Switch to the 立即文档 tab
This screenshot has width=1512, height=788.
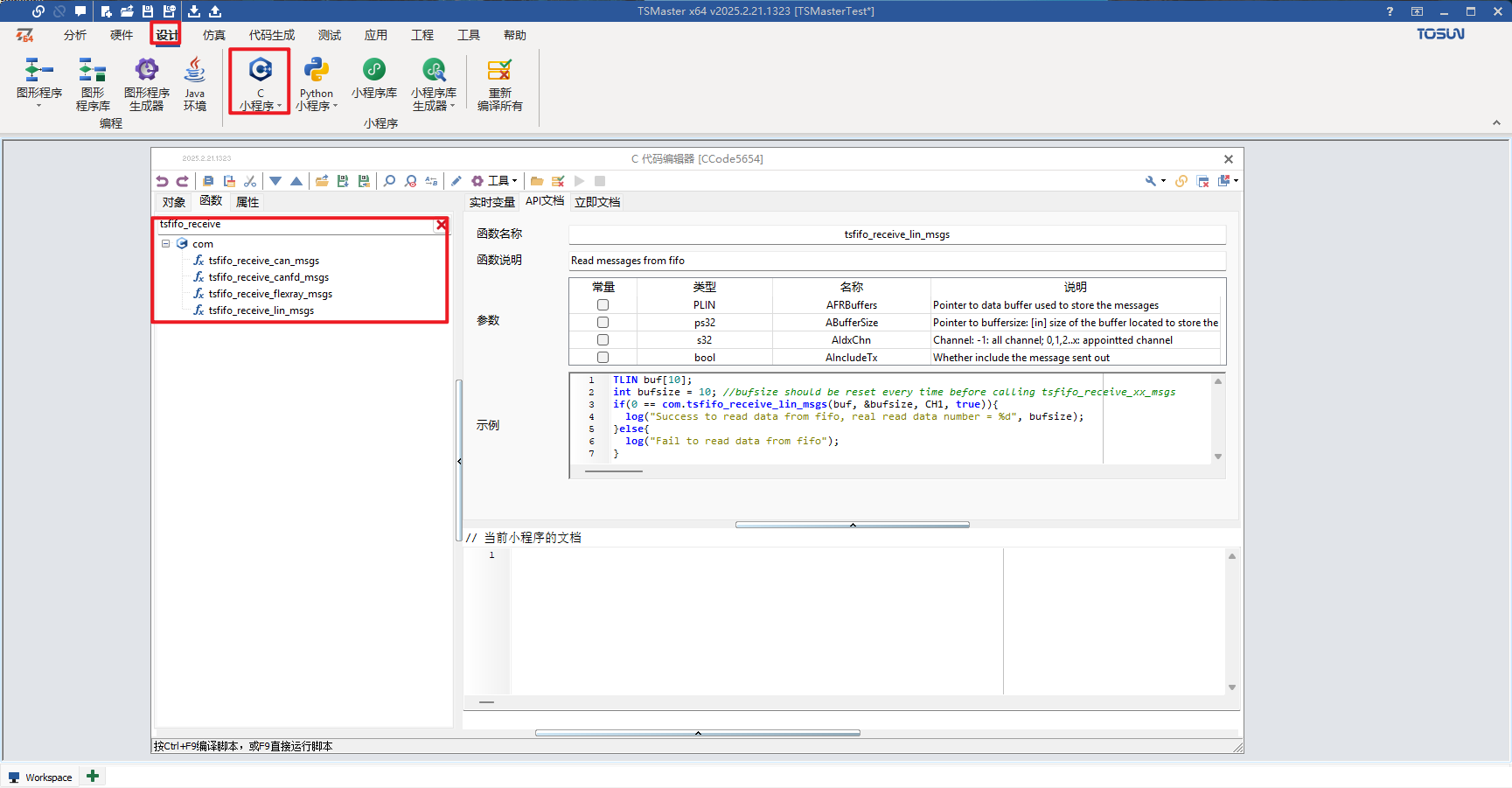(597, 202)
